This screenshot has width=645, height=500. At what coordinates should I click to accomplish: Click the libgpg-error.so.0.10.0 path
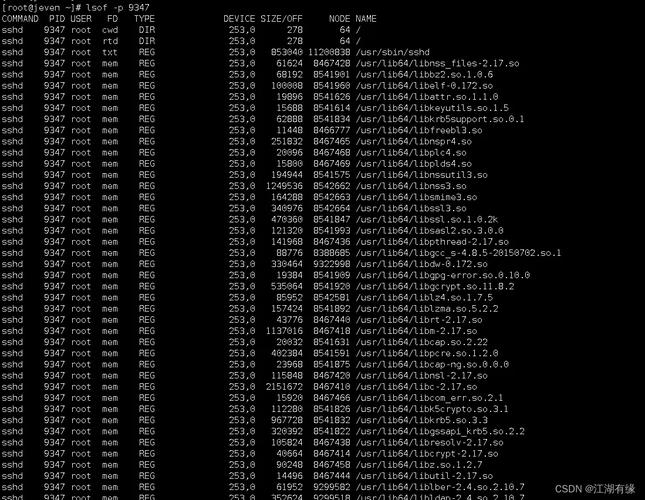[443, 275]
